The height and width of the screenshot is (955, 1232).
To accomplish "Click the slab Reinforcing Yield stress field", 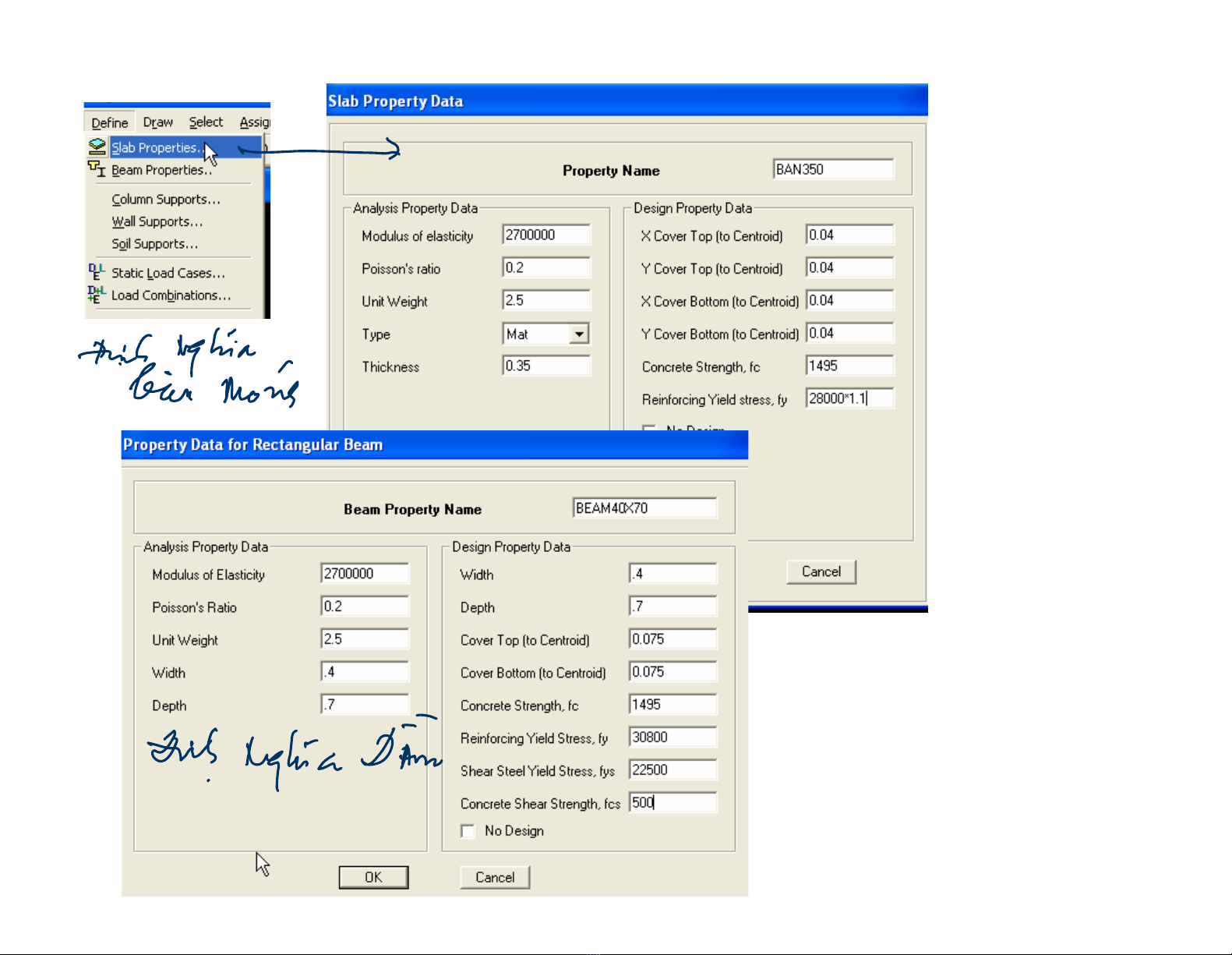I will [x=849, y=399].
